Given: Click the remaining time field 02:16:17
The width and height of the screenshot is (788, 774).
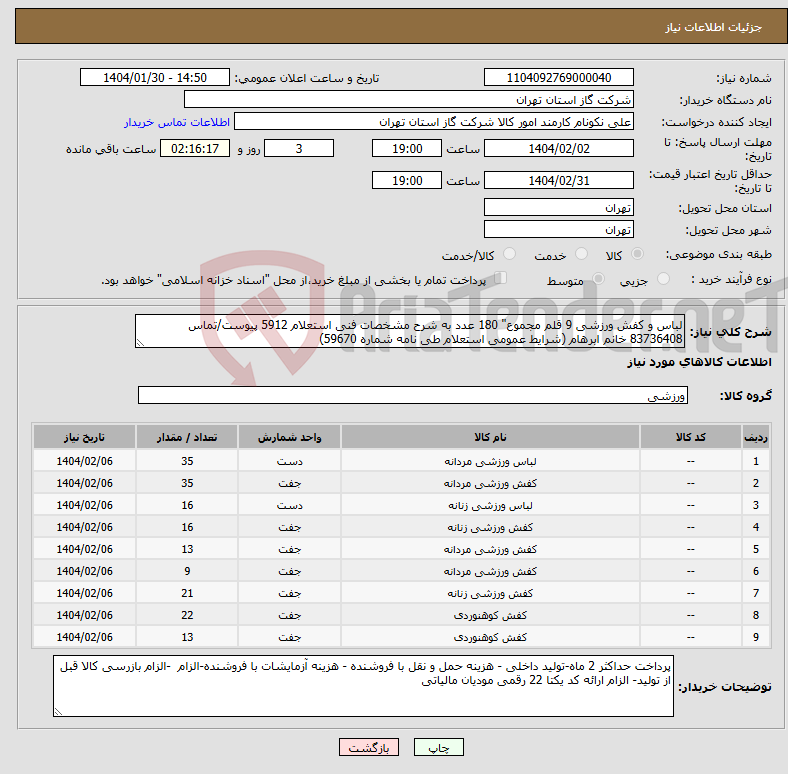Looking at the screenshot, I should [195, 148].
